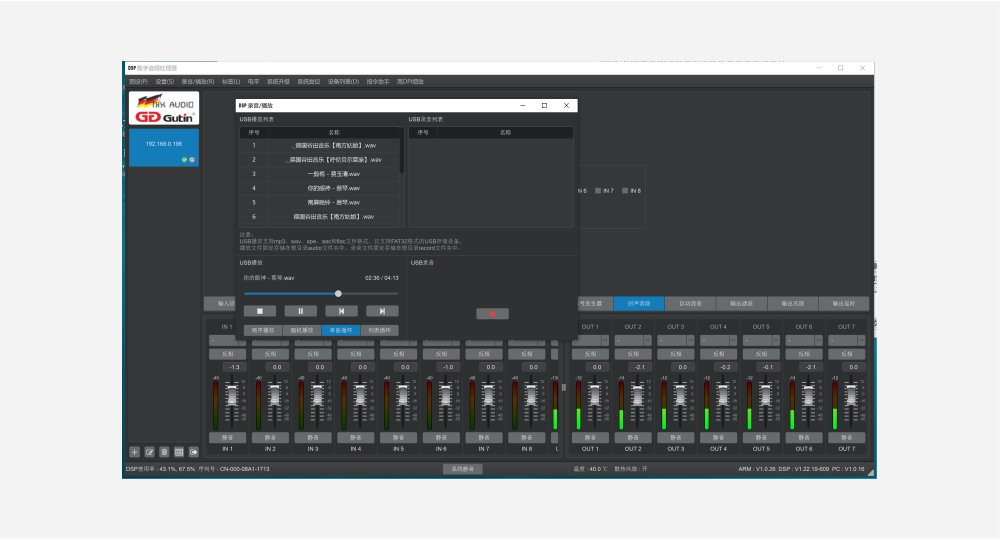Switch to the 自动混音 tab
Image resolution: width=1000 pixels, height=539 pixels.
690,304
